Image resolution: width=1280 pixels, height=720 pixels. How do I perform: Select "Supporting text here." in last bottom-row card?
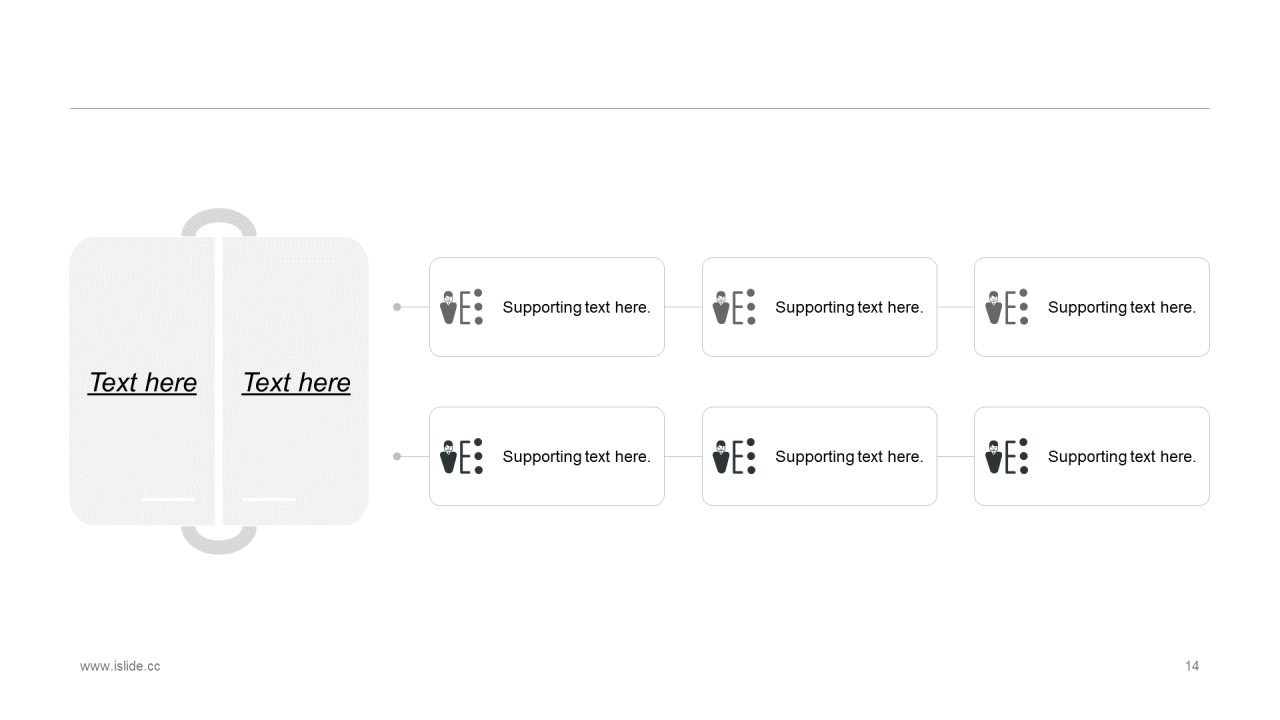pos(1122,456)
